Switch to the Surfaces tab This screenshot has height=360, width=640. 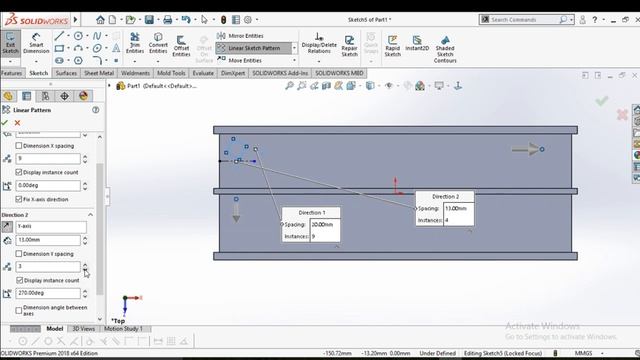(x=66, y=73)
